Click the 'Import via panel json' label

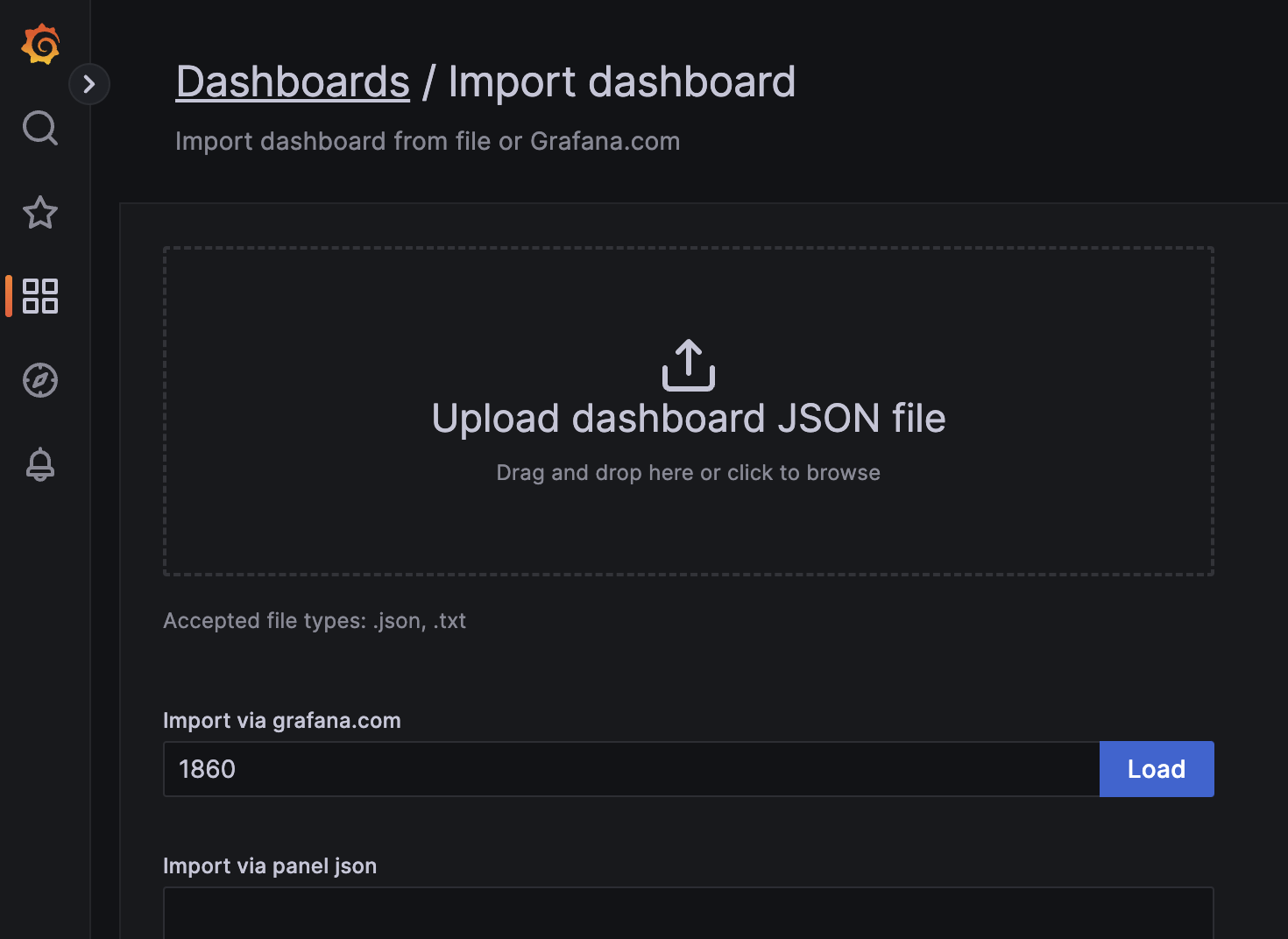270,866
